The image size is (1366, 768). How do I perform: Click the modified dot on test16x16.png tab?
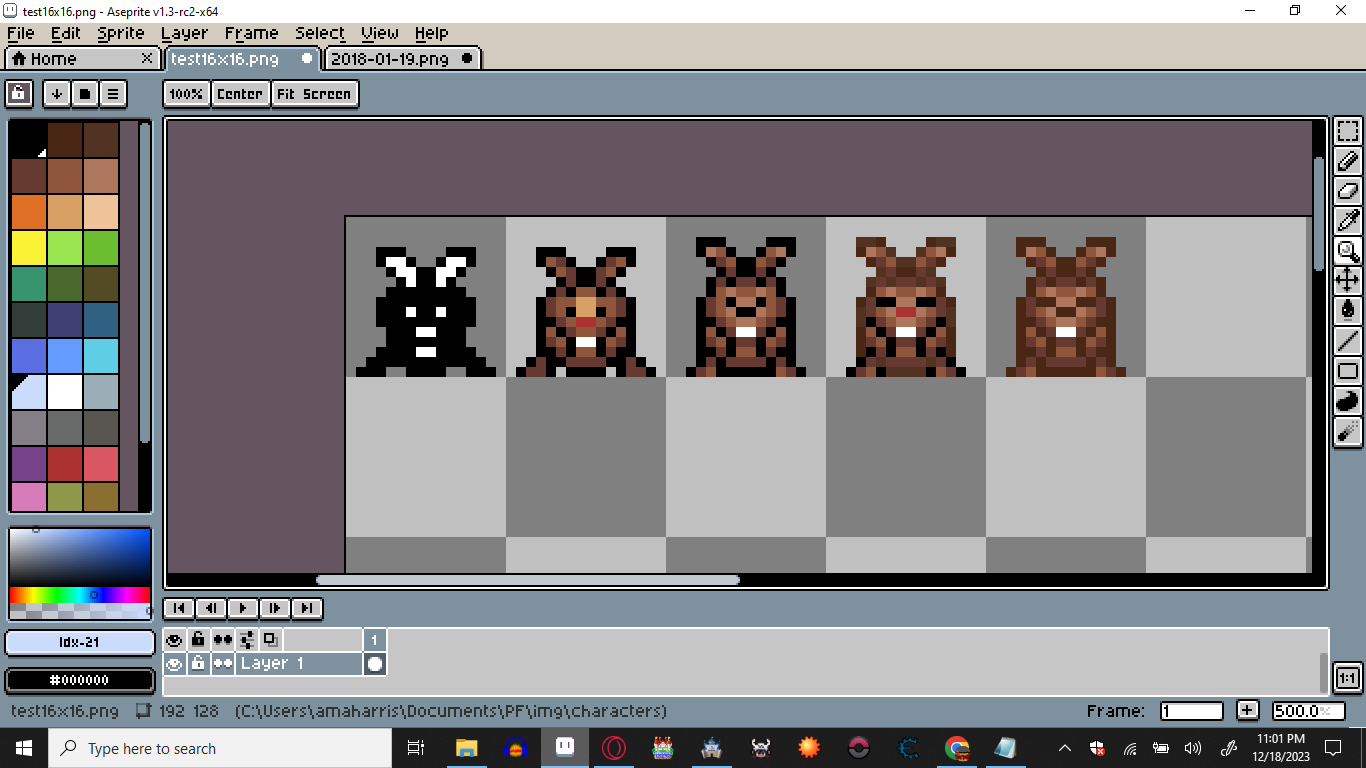click(307, 59)
